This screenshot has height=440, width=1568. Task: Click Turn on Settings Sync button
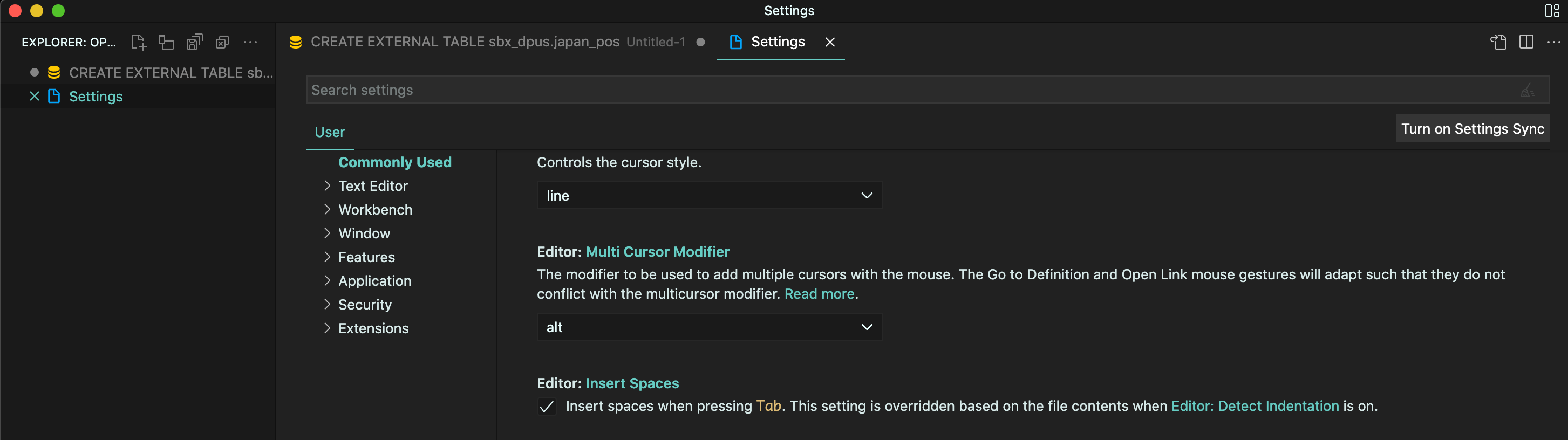1472,129
